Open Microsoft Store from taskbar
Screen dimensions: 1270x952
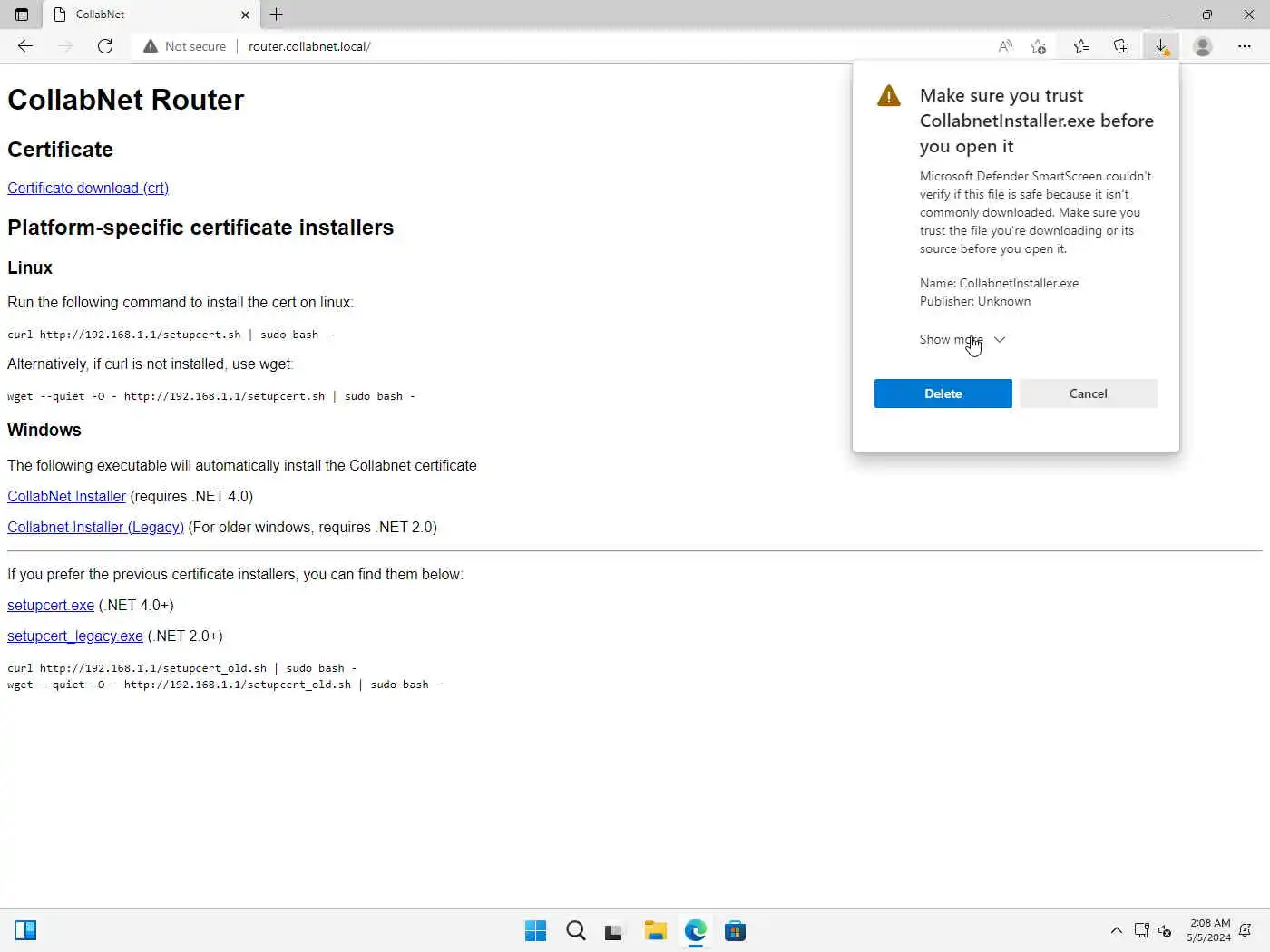[736, 931]
